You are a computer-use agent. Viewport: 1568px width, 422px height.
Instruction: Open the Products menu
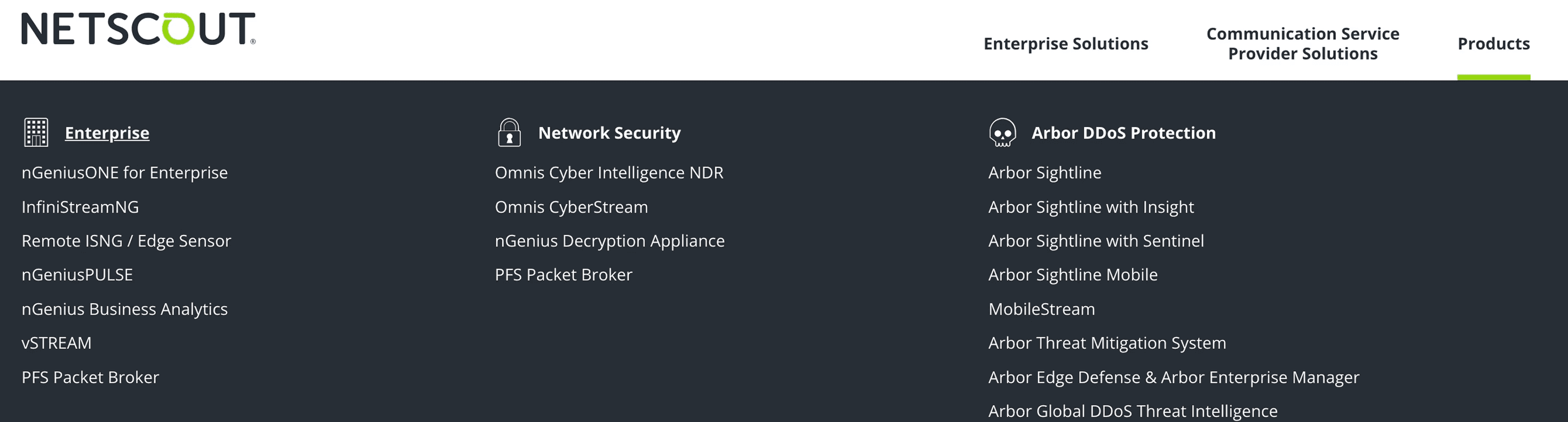(x=1493, y=44)
